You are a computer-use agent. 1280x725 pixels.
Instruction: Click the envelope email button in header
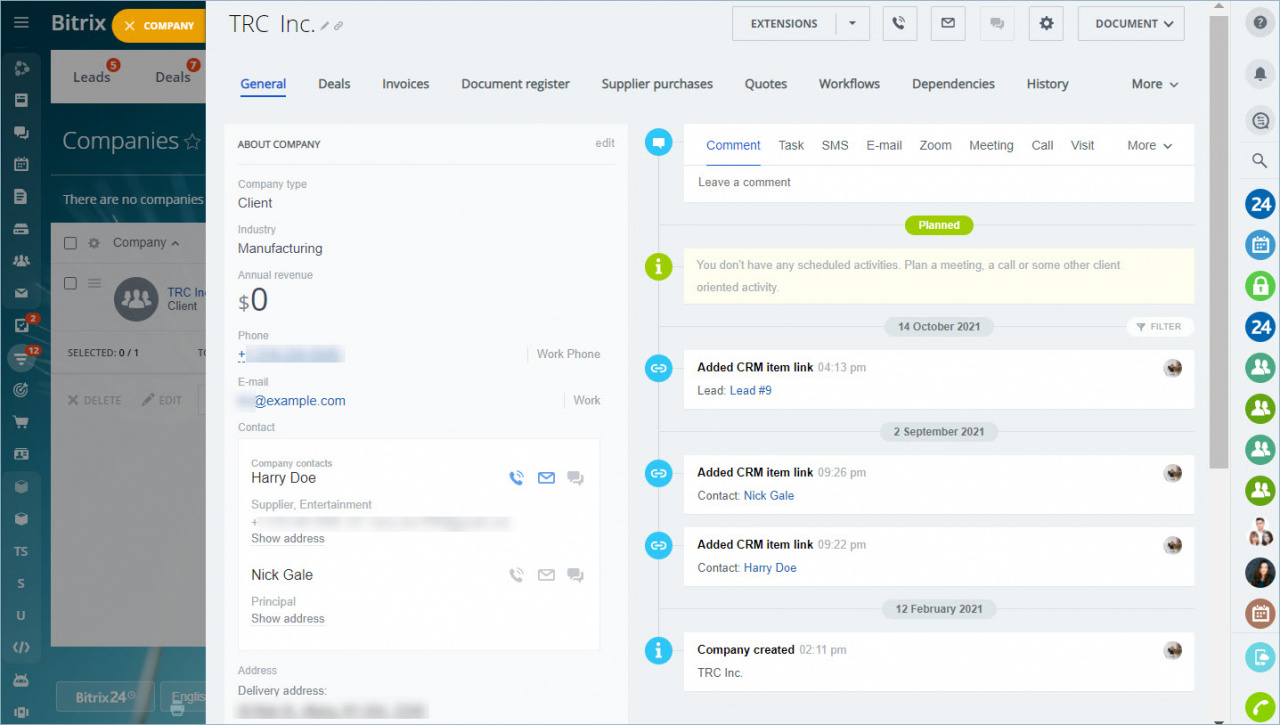click(948, 24)
